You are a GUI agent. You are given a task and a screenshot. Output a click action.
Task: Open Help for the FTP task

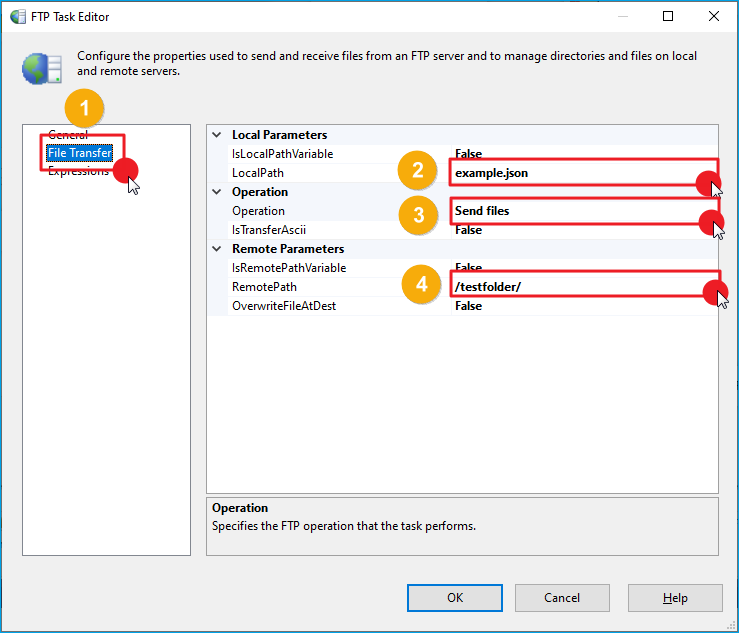click(675, 598)
